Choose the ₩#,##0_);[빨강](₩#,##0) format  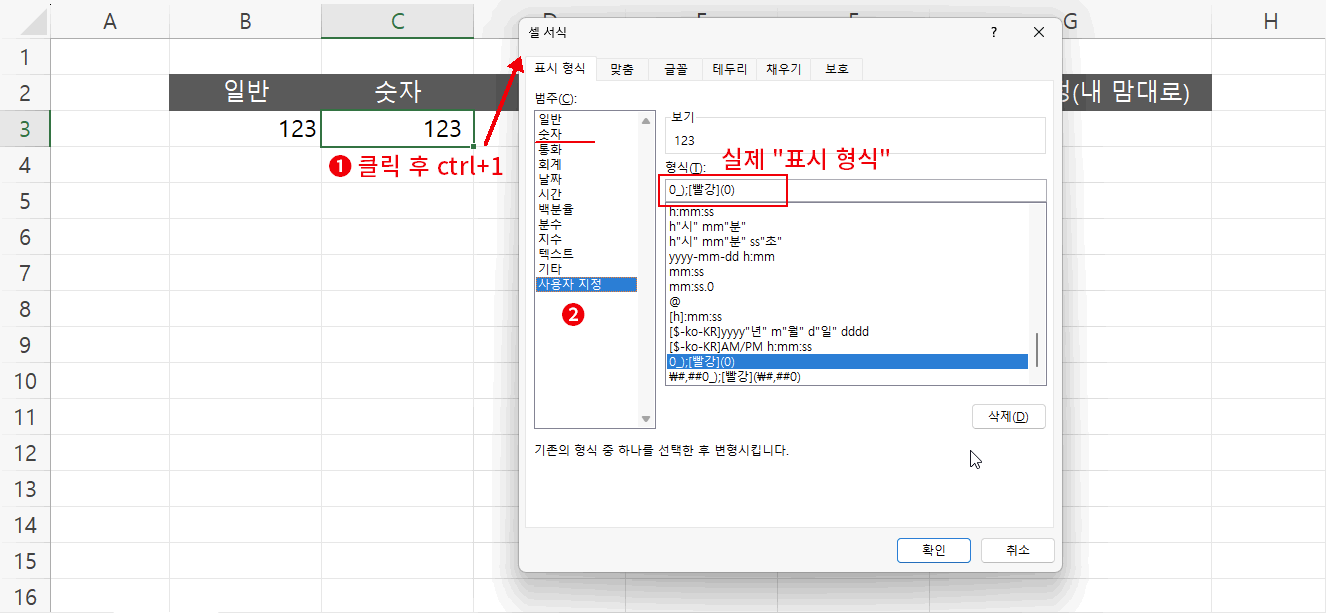coord(848,377)
